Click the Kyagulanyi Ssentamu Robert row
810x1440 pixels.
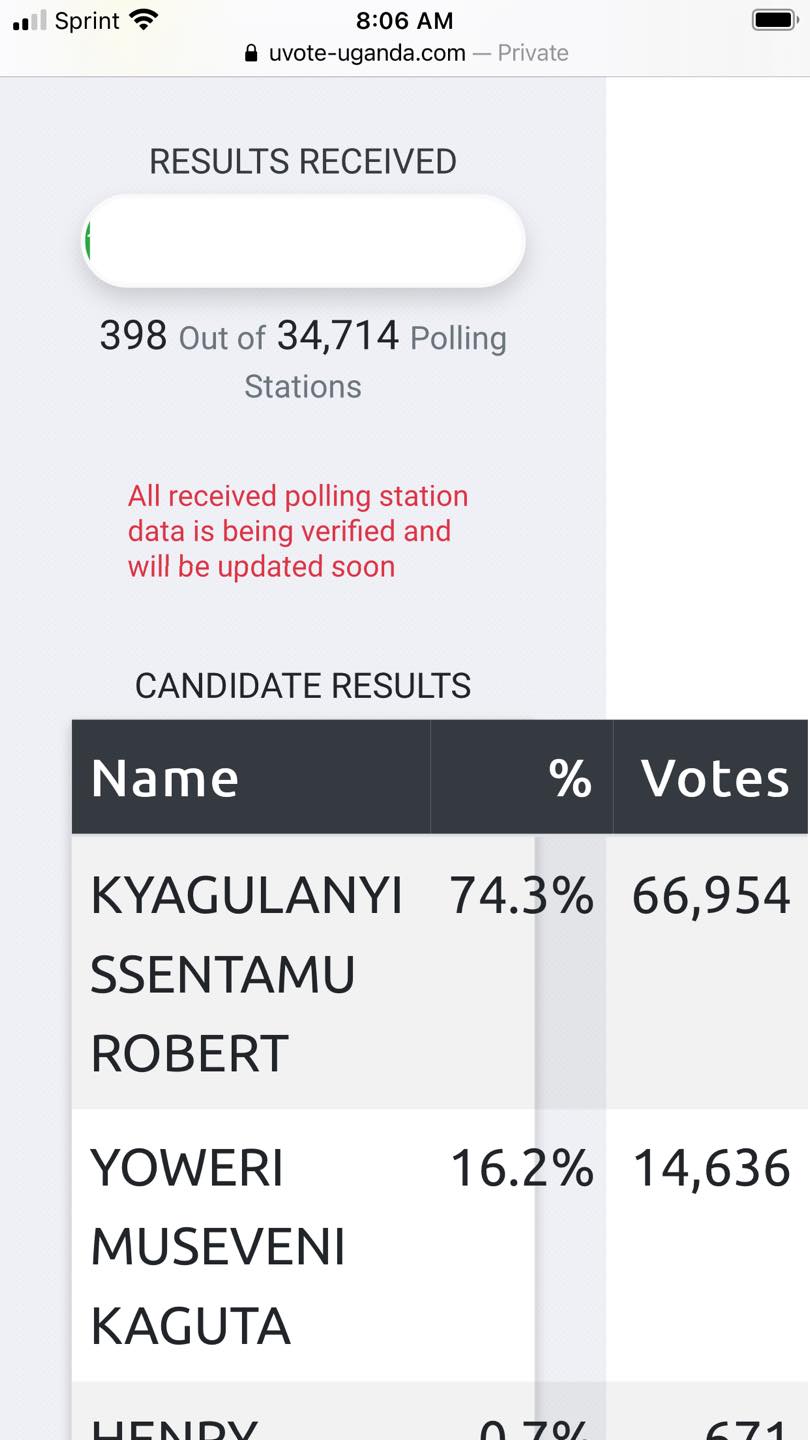[440, 971]
